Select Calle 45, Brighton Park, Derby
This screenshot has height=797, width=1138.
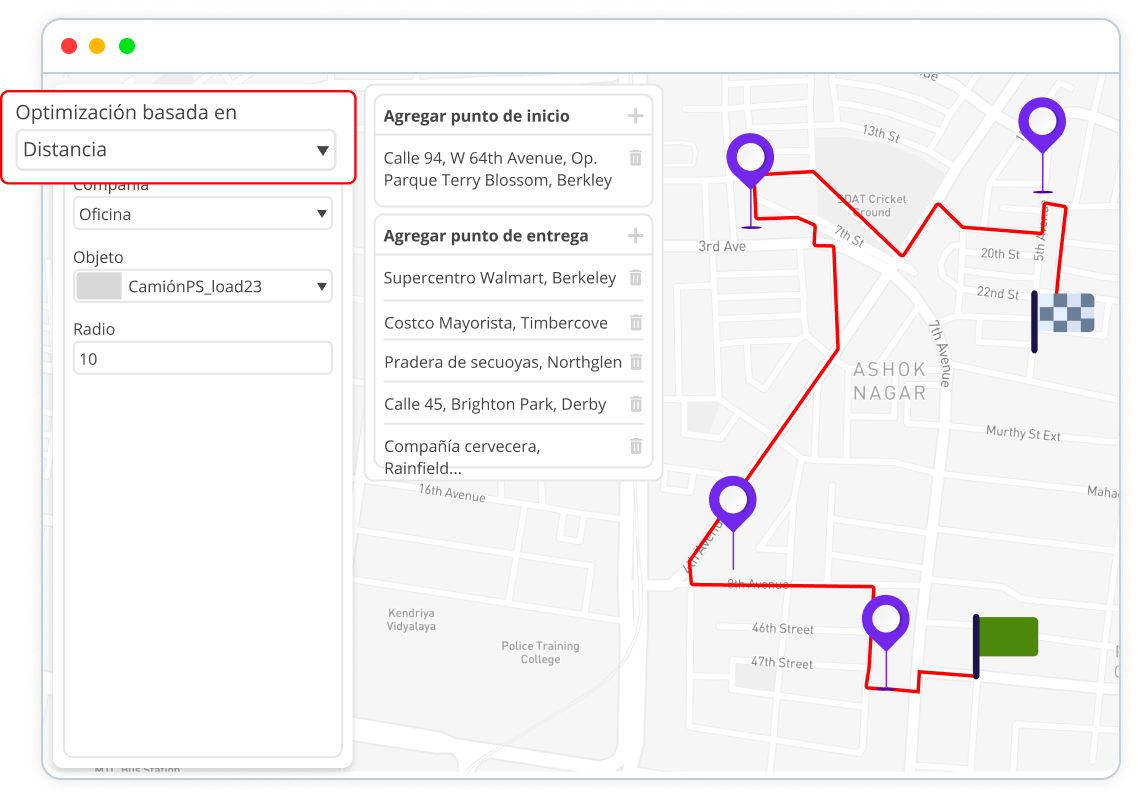(495, 404)
